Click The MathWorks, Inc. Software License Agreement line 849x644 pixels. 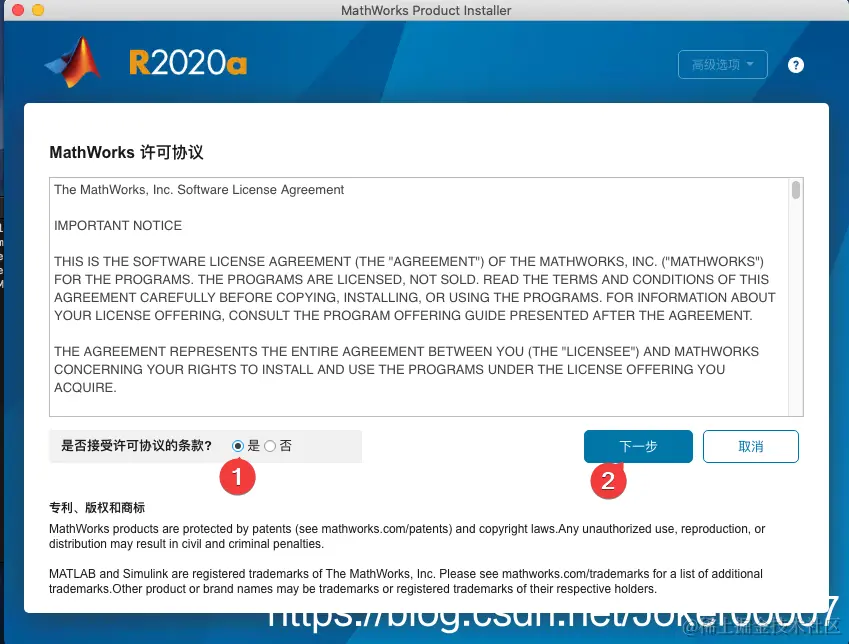(199, 190)
